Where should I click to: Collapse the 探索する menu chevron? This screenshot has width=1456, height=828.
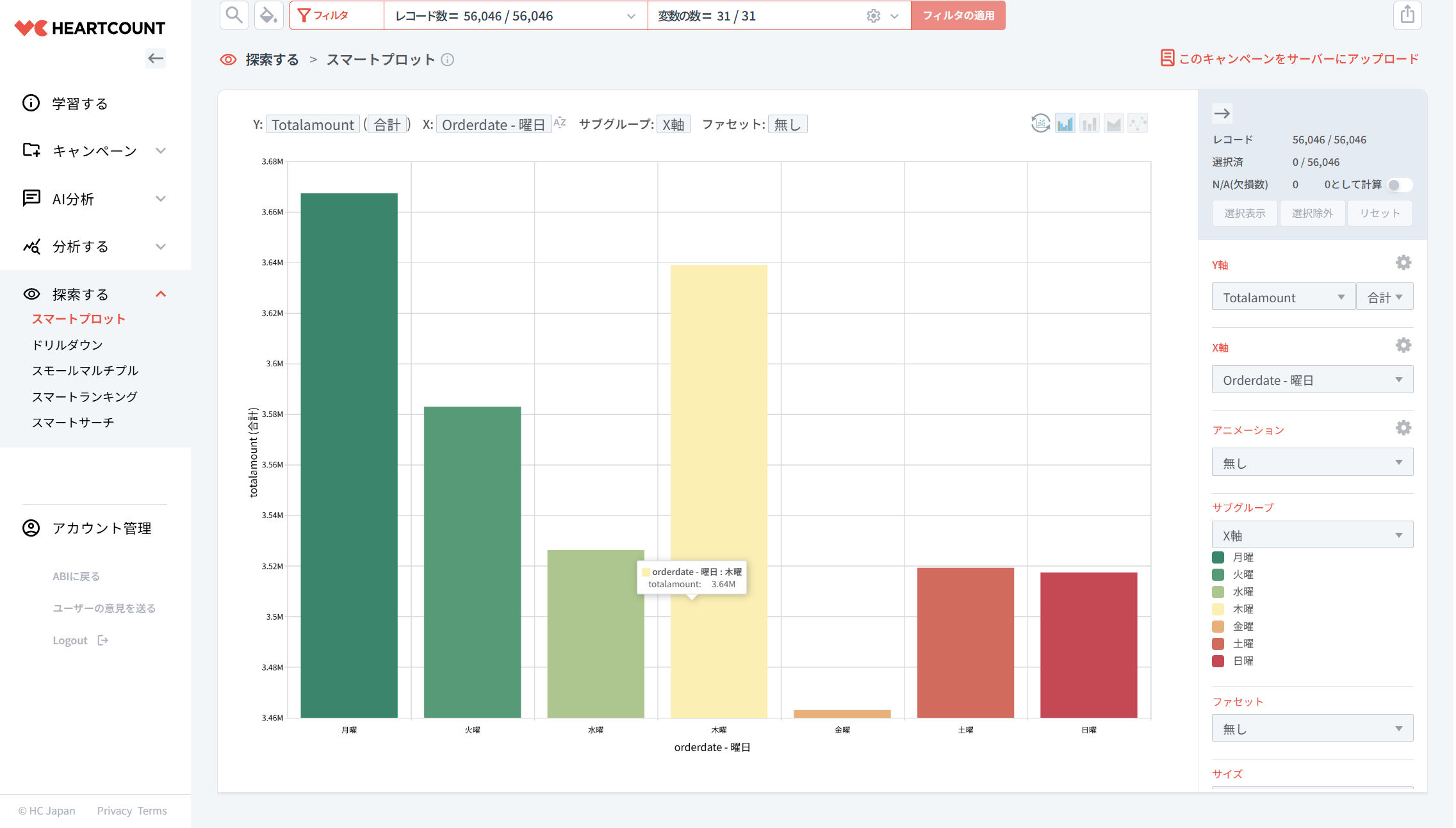(x=161, y=295)
